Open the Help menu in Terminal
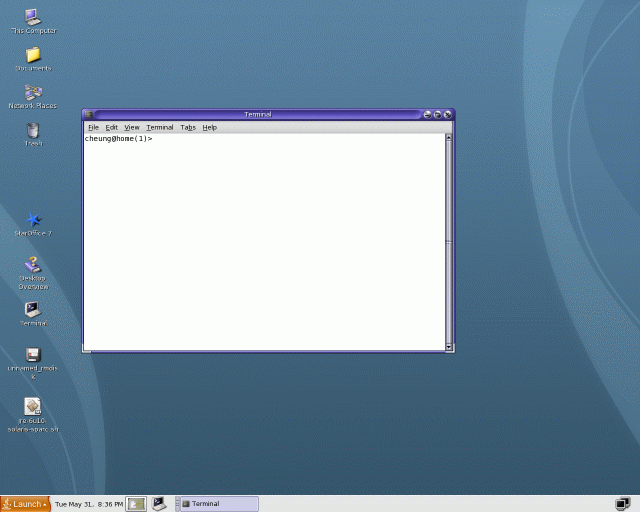This screenshot has width=640, height=512. coord(210,127)
